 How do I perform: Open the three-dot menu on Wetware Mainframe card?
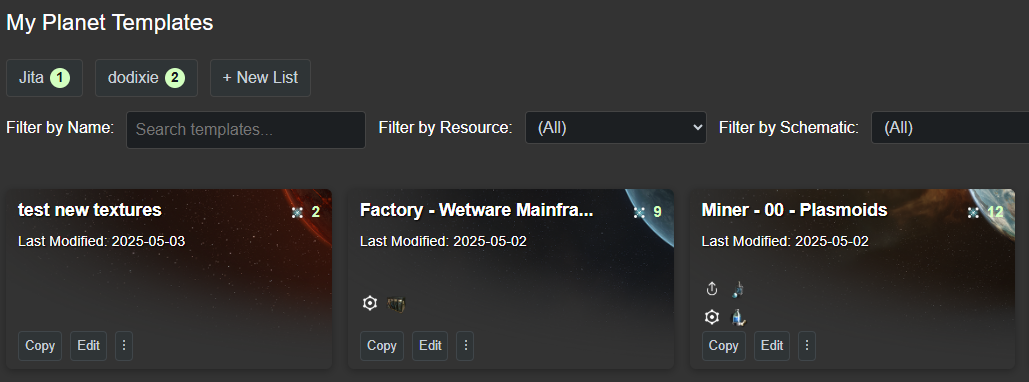(466, 346)
